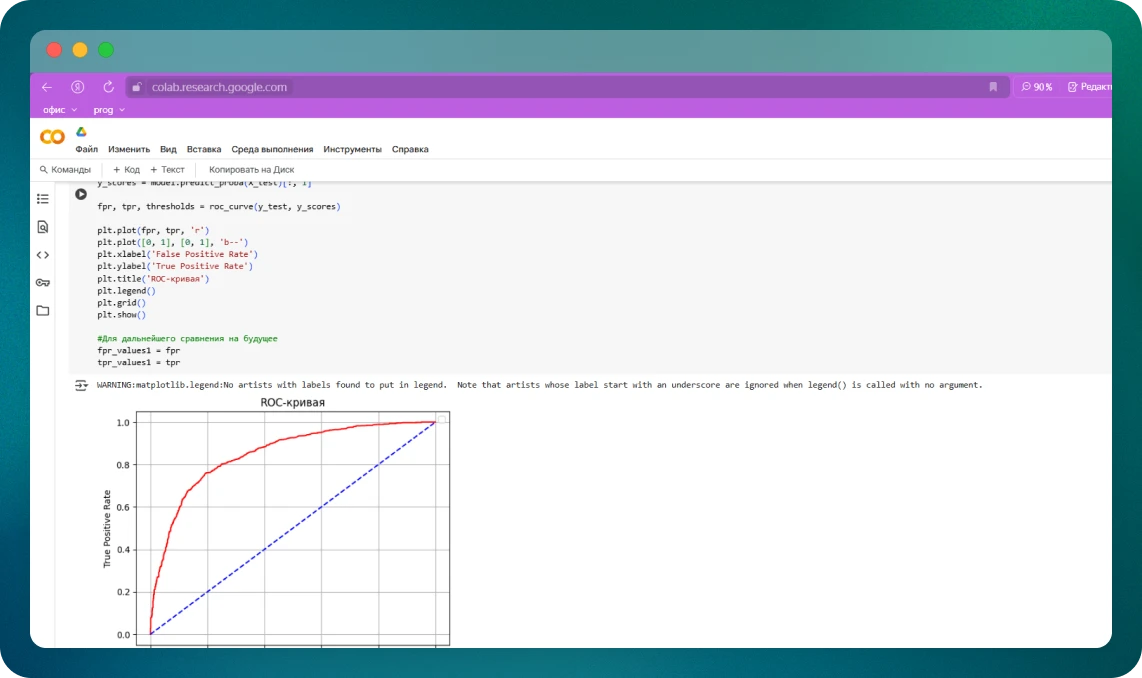Open the Среда выполнения menu
The image size is (1142, 678).
point(272,149)
